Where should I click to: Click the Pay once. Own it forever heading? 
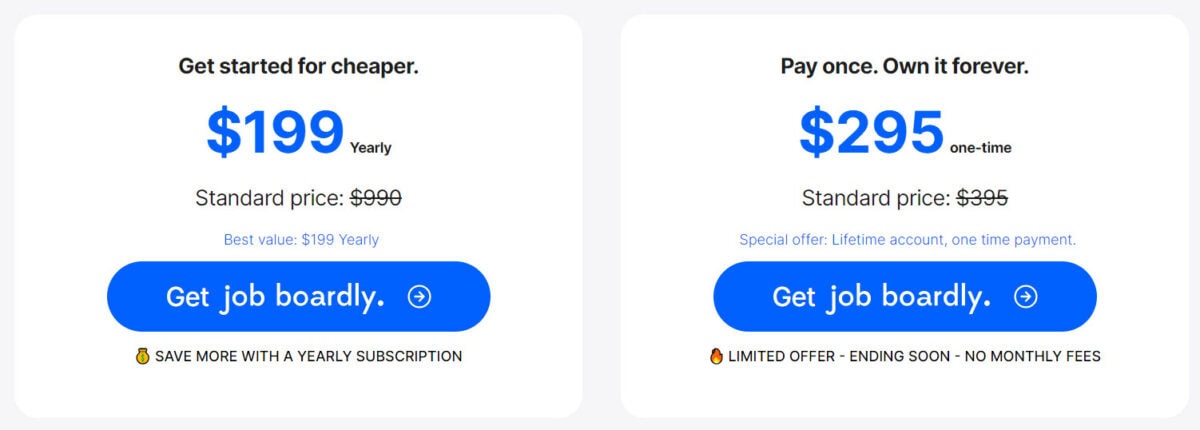click(905, 67)
